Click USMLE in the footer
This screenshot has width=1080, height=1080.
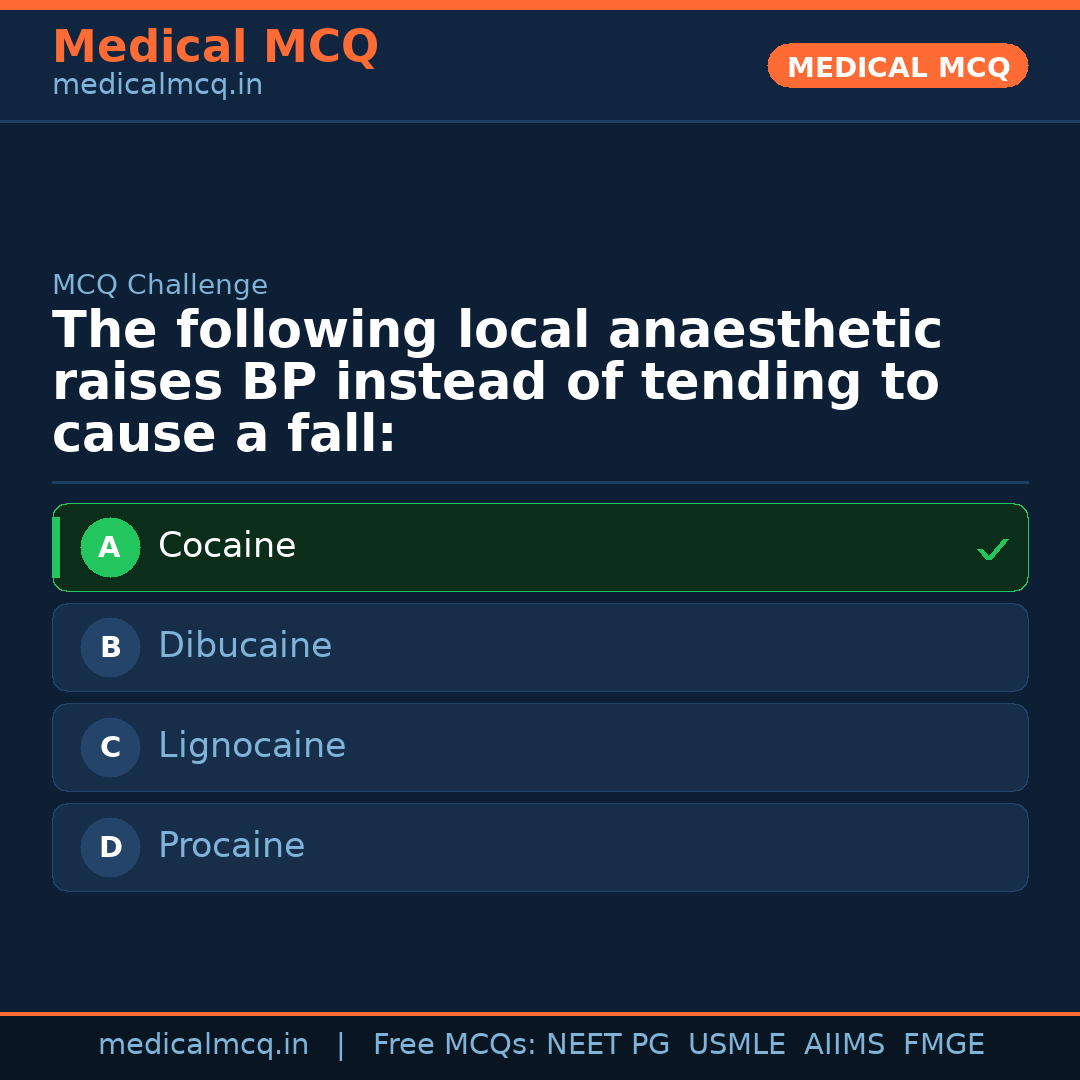[x=736, y=1045]
